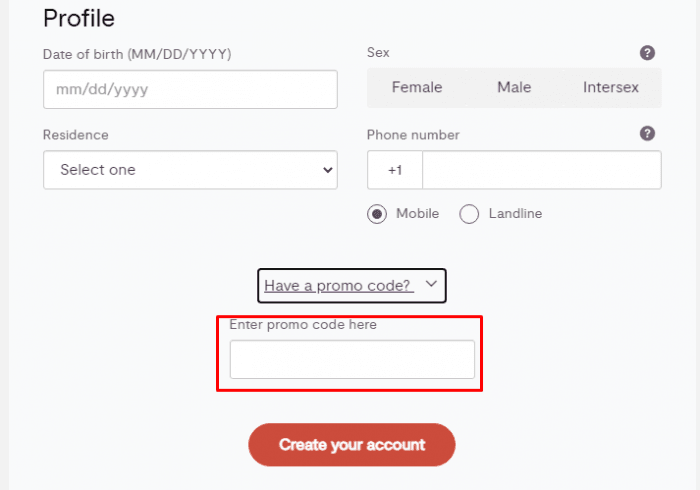Click the 'Have a promo code?' link
This screenshot has width=700, height=490.
[x=338, y=286]
